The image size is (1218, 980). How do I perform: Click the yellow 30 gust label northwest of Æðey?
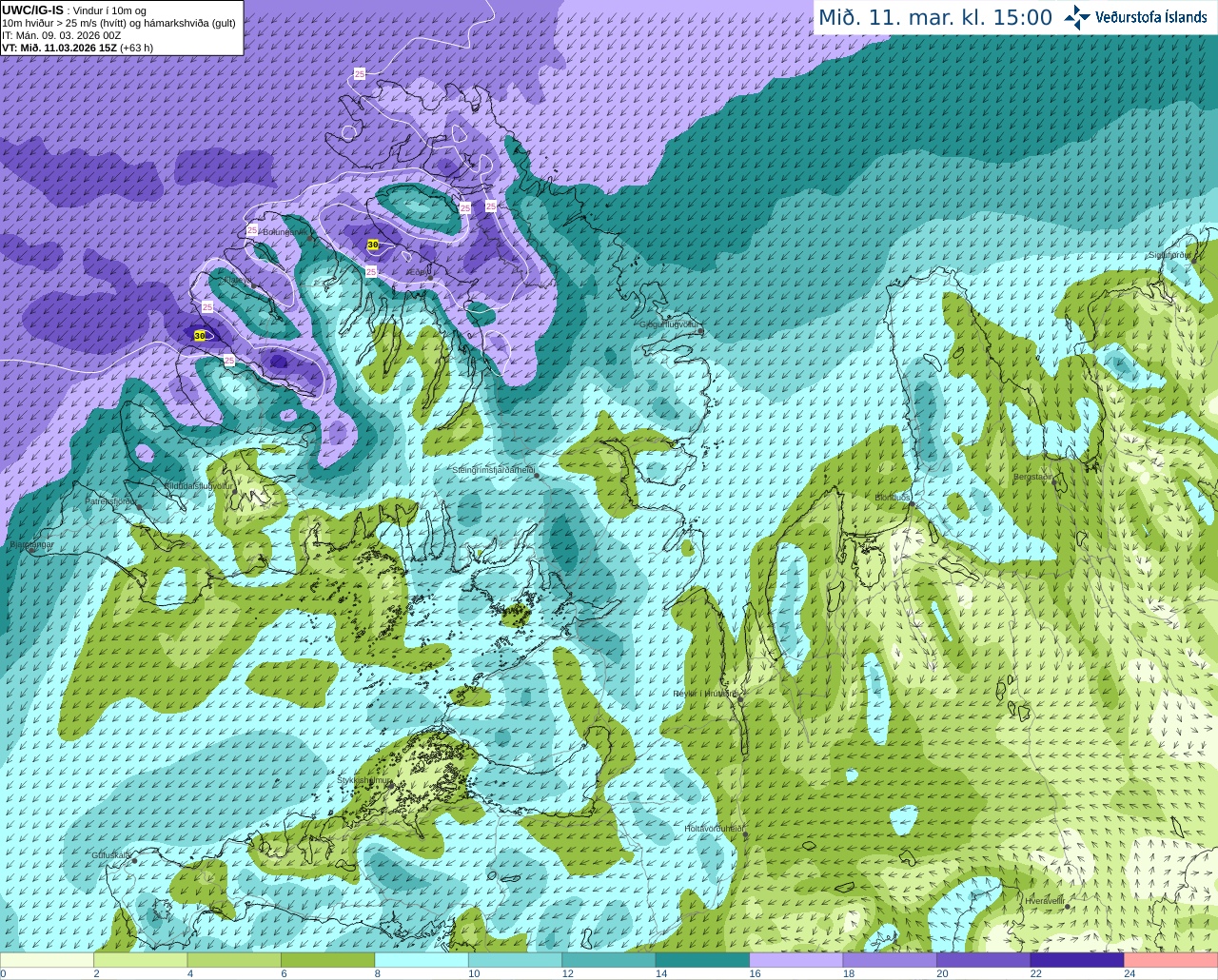(373, 245)
